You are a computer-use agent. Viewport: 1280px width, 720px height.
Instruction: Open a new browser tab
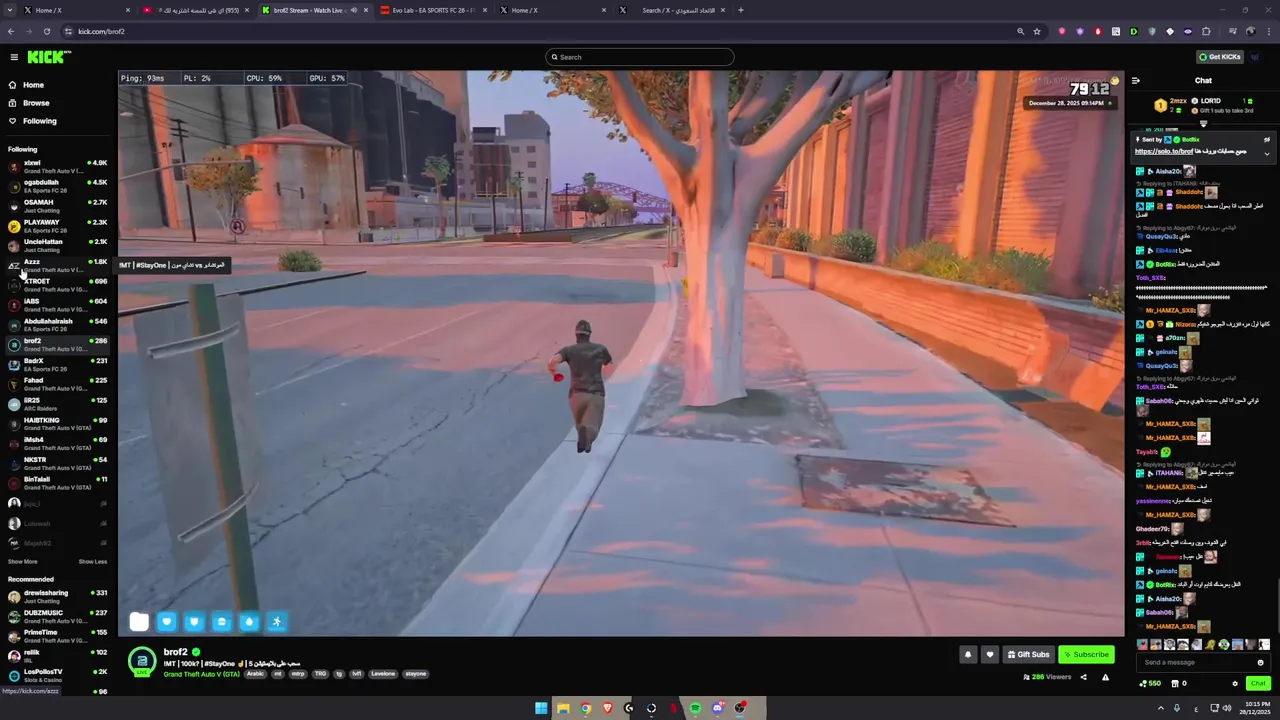(x=741, y=10)
